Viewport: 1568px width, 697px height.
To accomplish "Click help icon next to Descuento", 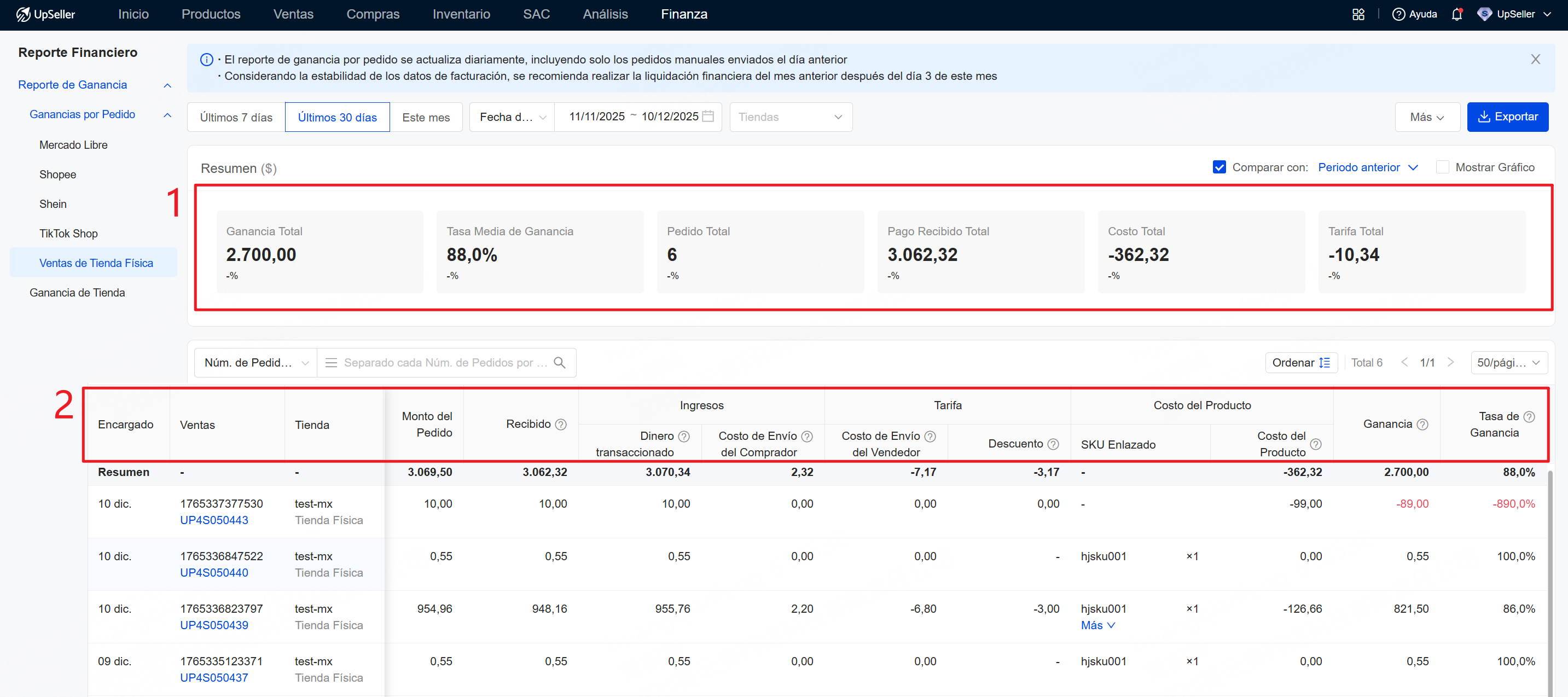I will click(x=1053, y=444).
